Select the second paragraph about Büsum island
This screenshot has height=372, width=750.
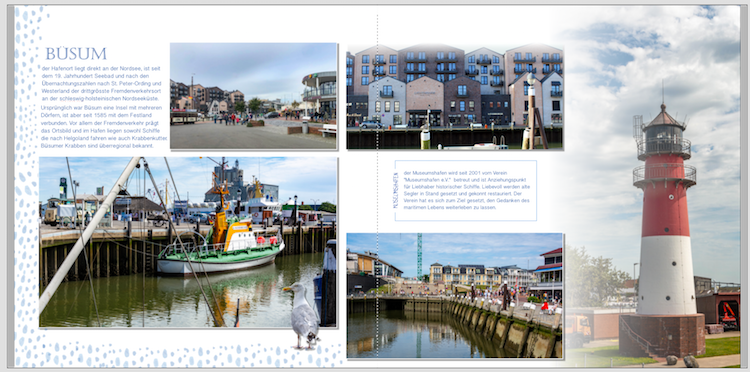(104, 127)
